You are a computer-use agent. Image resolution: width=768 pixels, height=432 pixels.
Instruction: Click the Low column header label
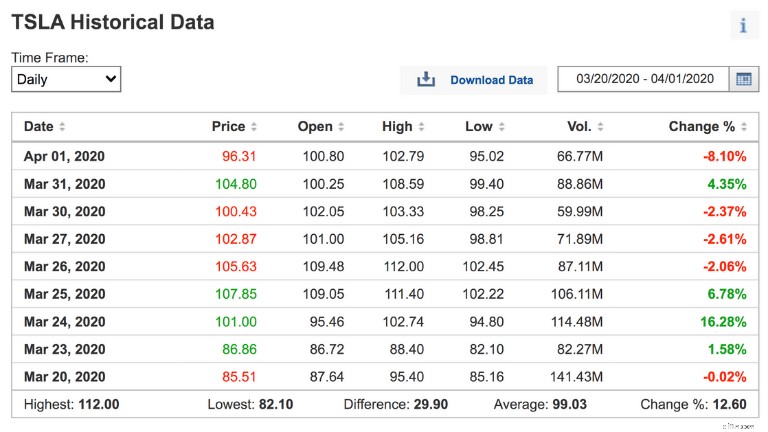479,126
